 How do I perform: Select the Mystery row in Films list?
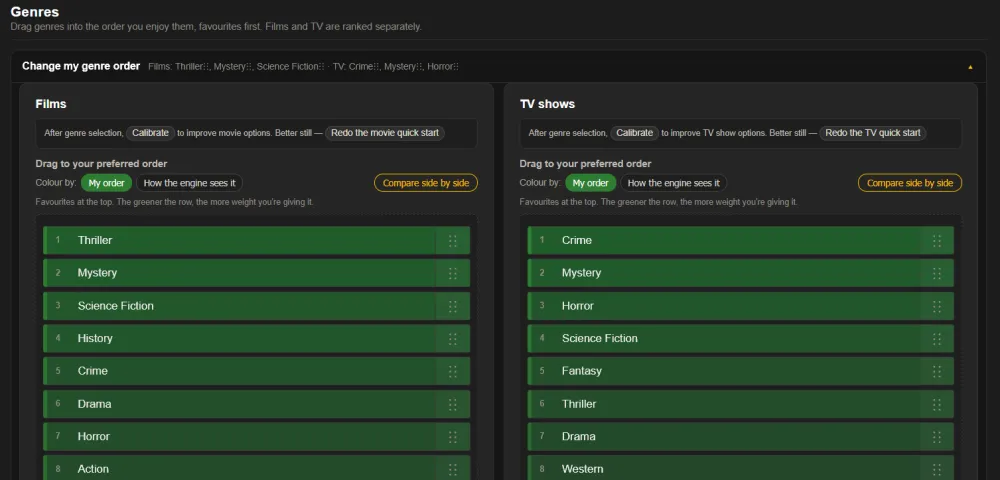click(x=256, y=273)
